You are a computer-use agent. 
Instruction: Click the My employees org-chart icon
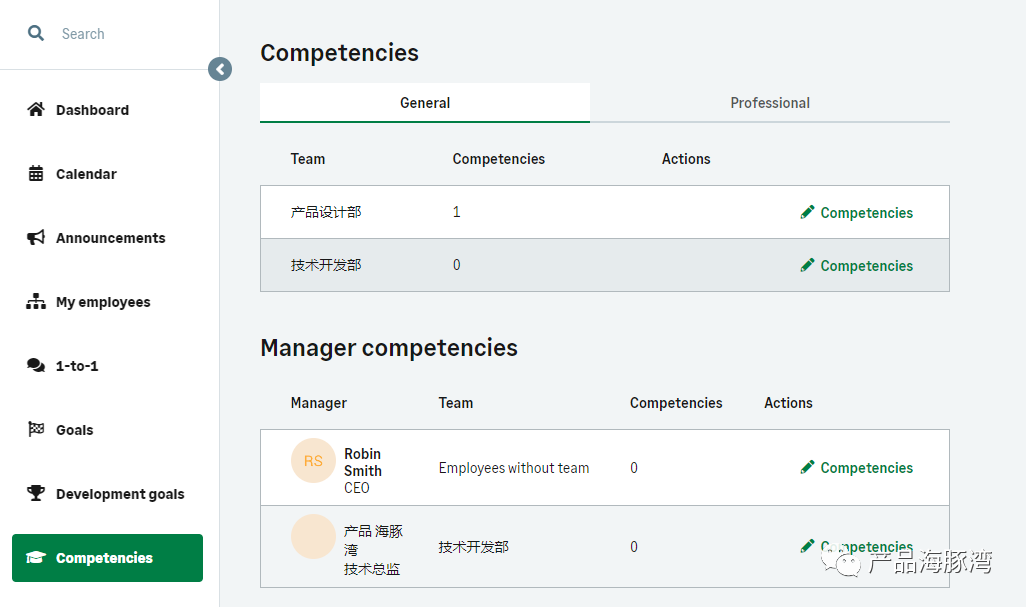pyautogui.click(x=36, y=302)
